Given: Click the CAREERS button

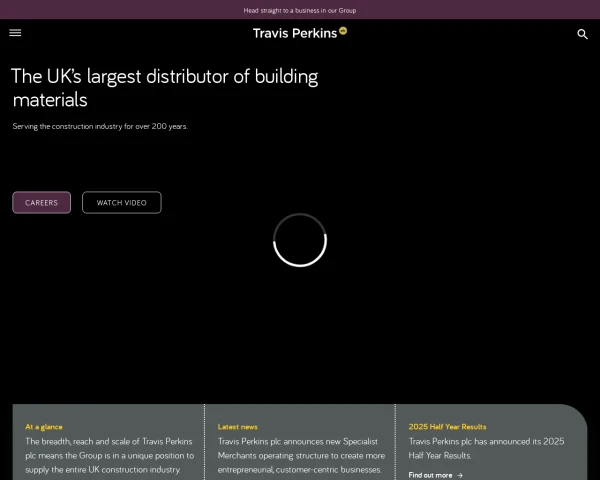Looking at the screenshot, I should pos(41,202).
